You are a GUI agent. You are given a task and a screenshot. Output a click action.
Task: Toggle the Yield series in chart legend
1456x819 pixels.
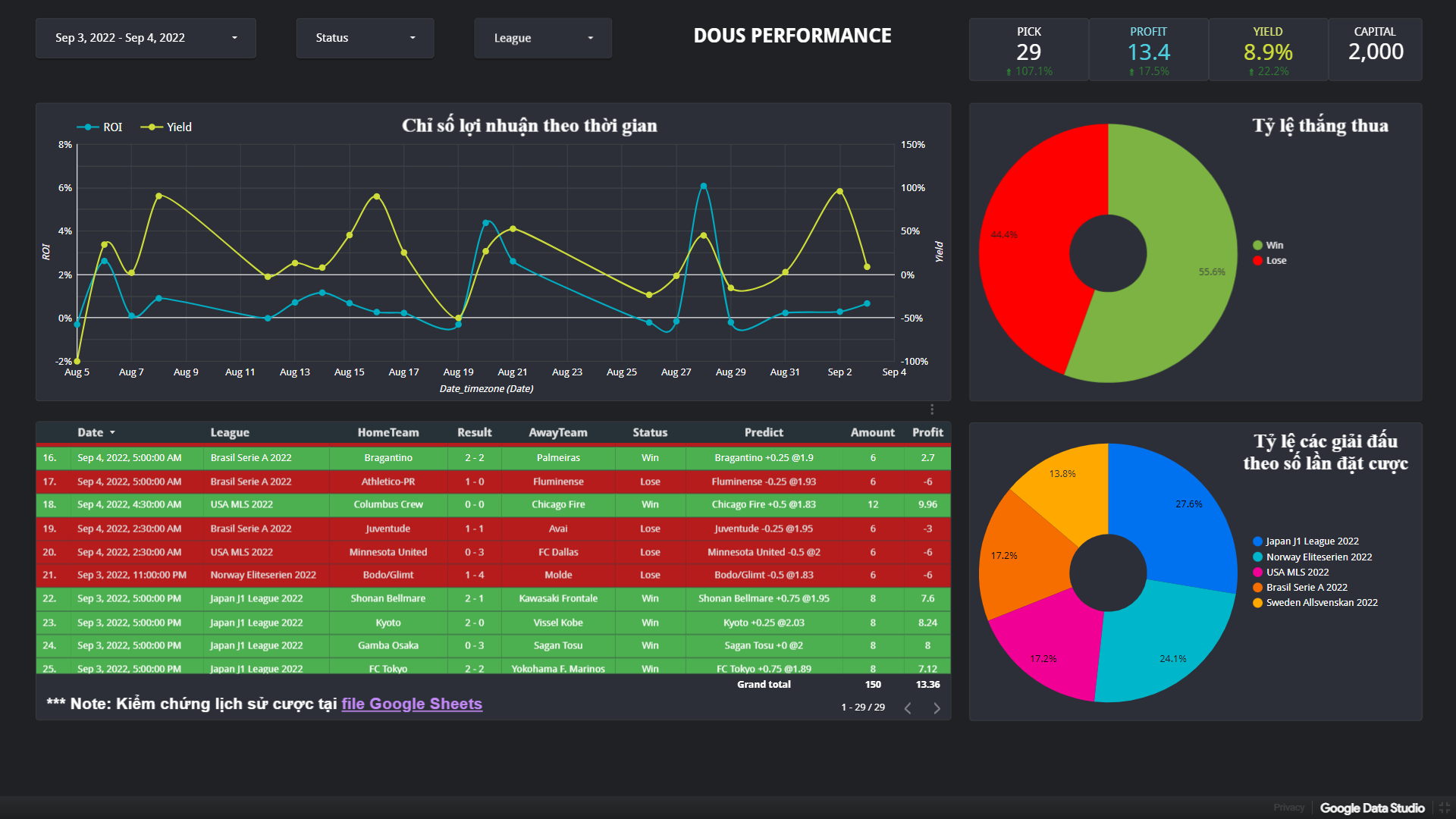167,127
